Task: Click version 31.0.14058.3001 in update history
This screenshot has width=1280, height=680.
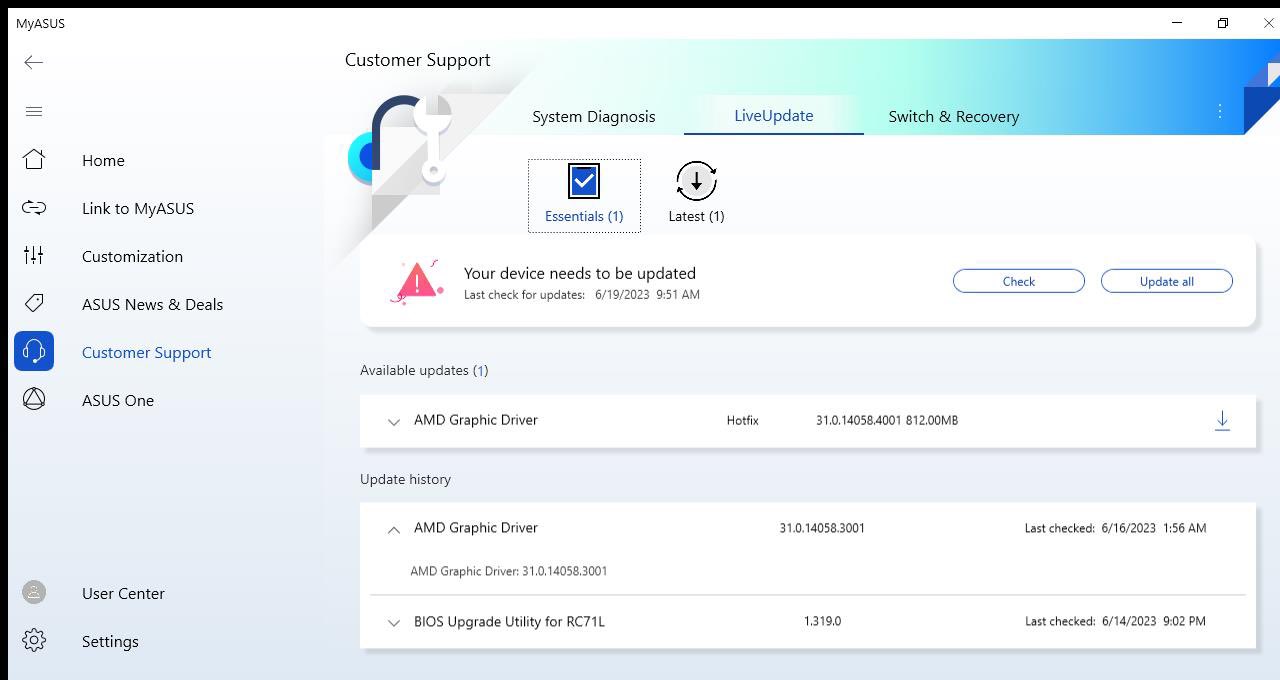Action: (822, 528)
